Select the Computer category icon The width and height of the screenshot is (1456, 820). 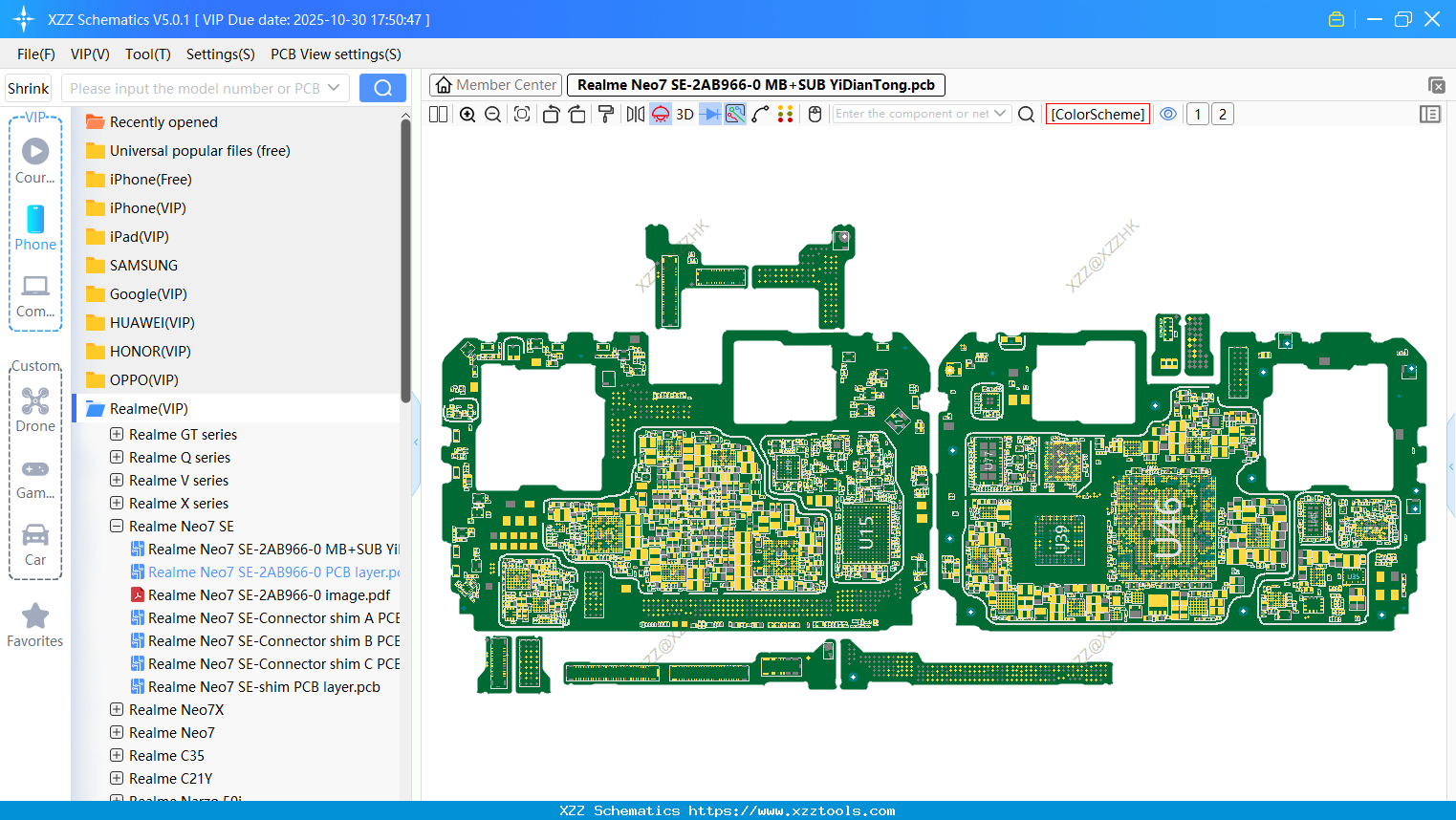point(35,295)
